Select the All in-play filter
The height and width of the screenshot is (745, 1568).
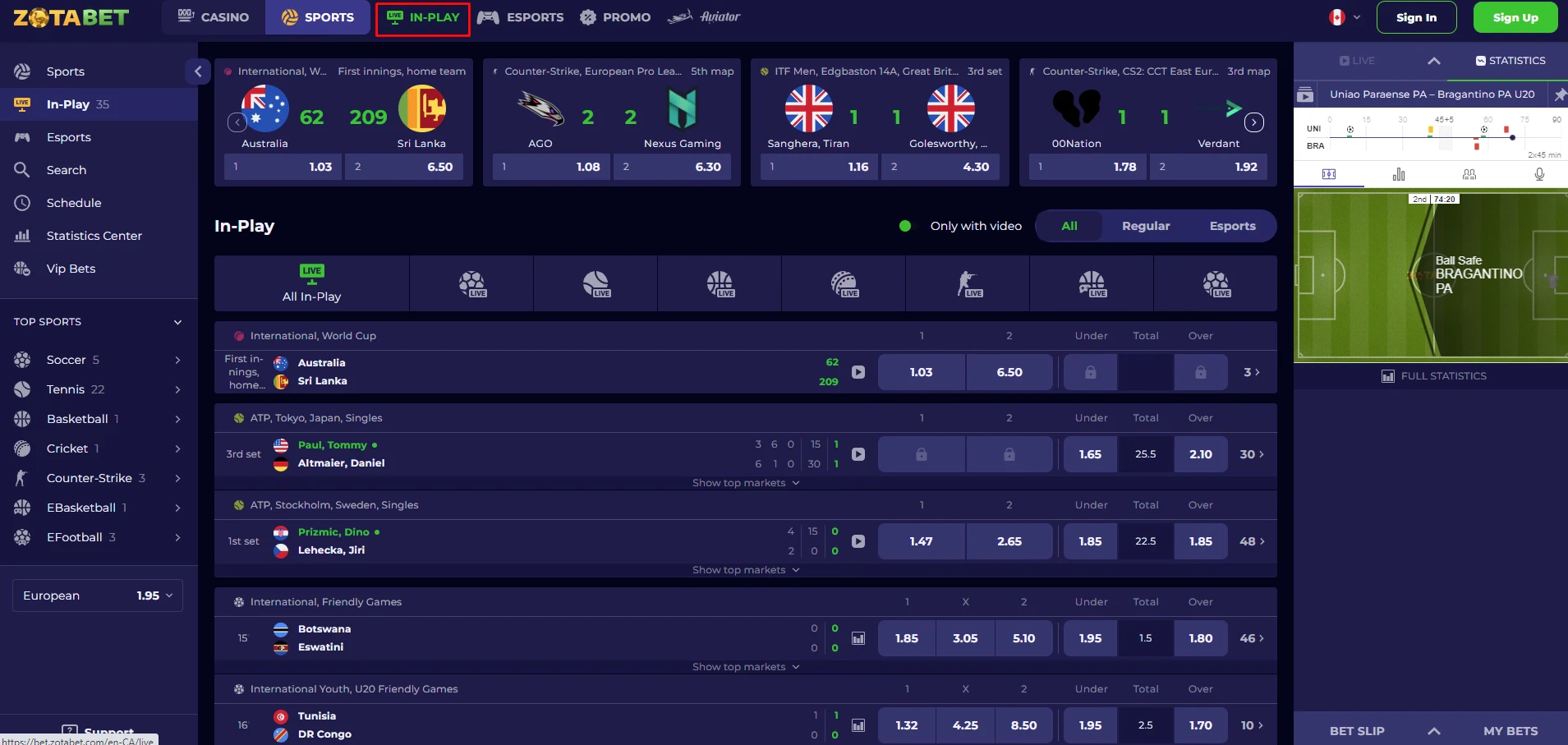point(1069,226)
